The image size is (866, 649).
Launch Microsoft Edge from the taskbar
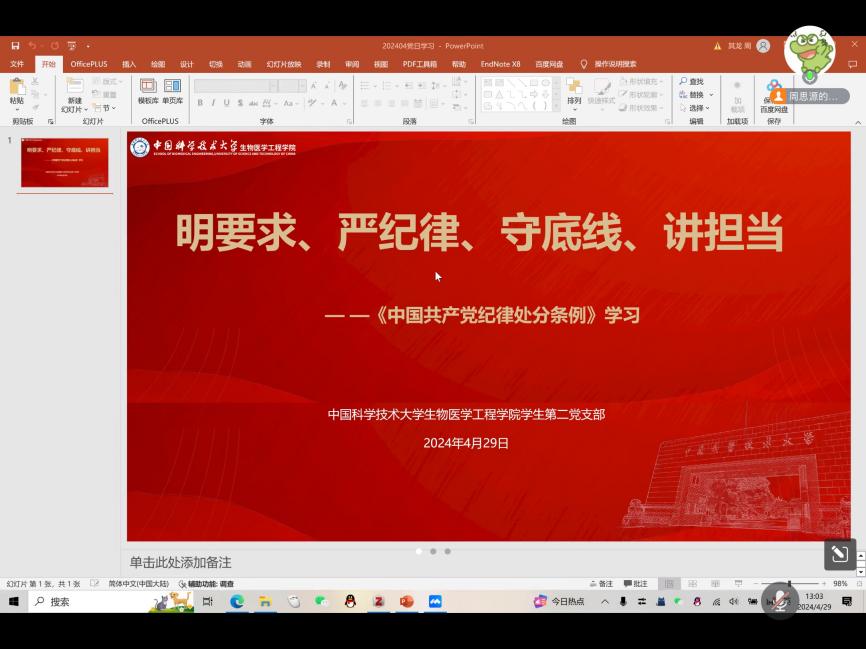coord(237,601)
